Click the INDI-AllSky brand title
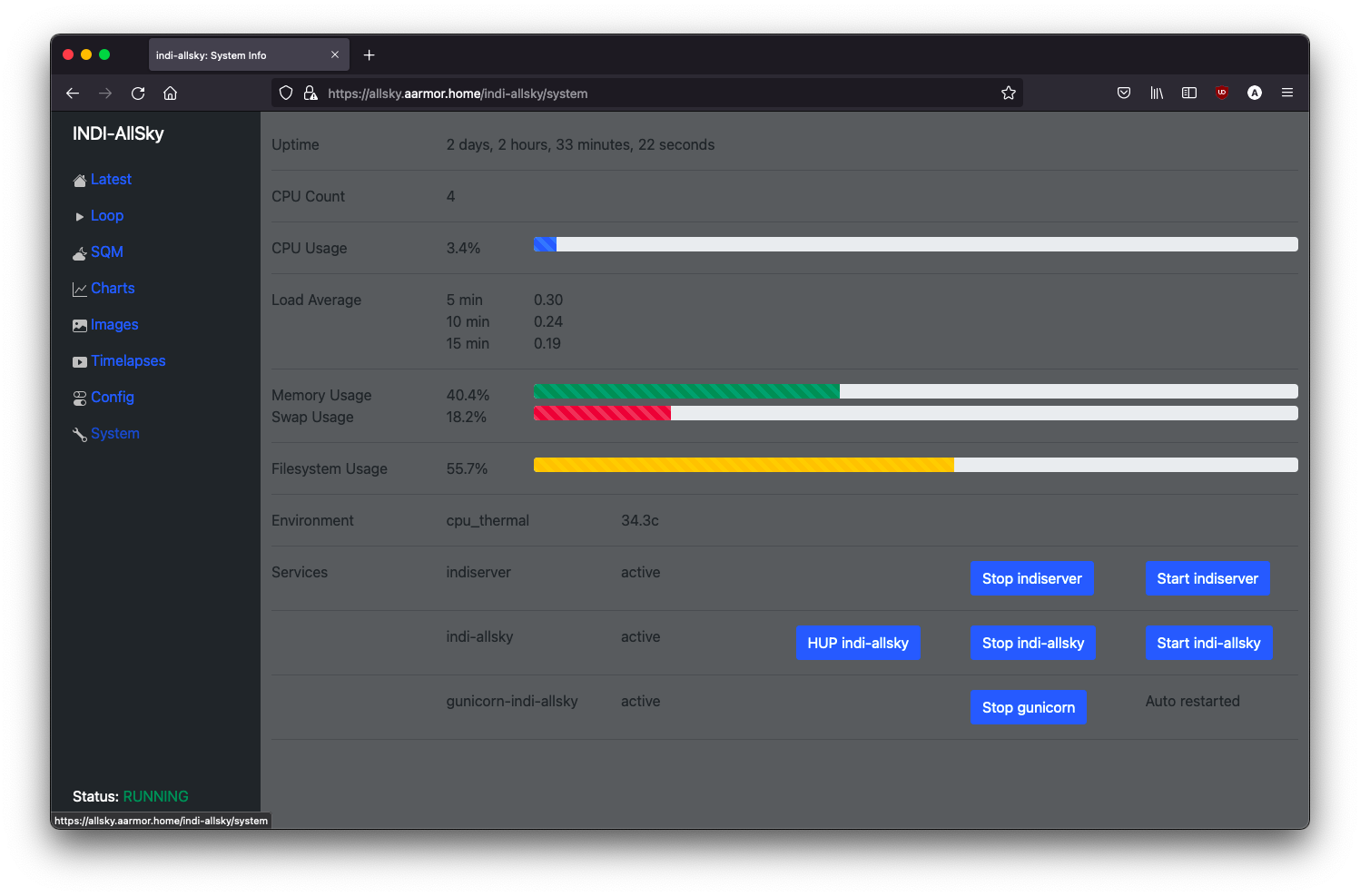 [118, 133]
